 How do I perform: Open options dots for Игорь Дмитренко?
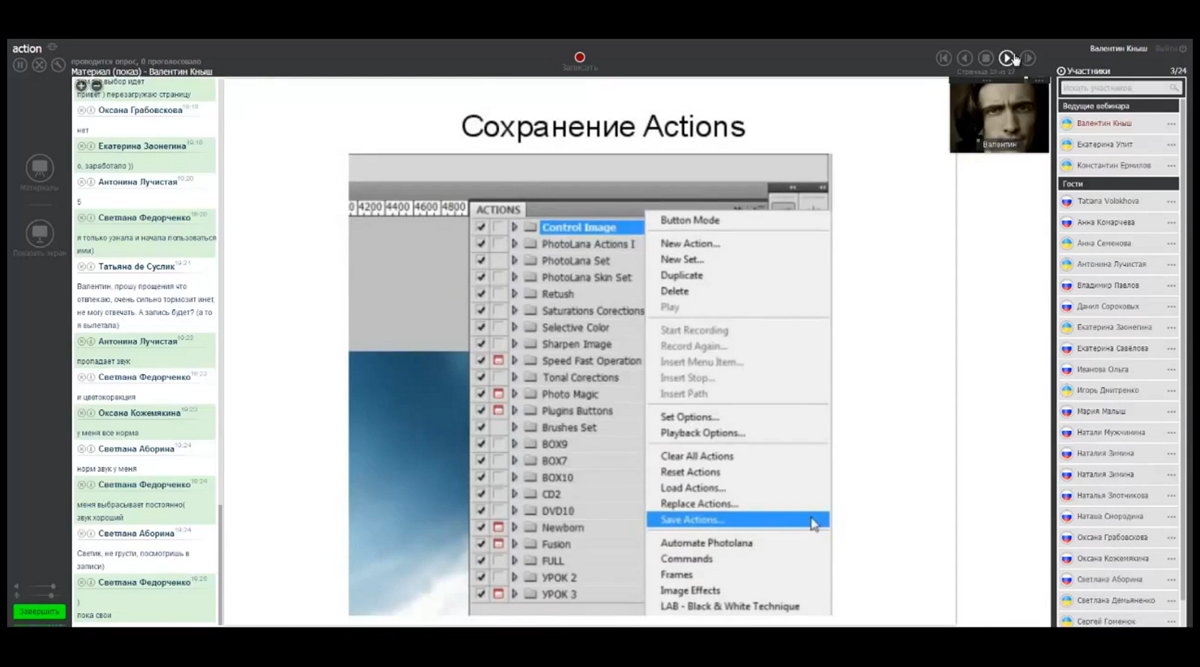click(1171, 390)
